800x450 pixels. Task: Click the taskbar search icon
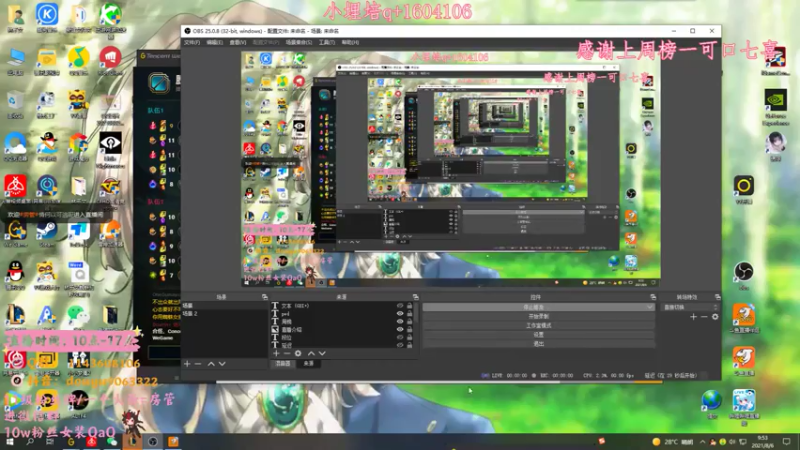click(30, 442)
